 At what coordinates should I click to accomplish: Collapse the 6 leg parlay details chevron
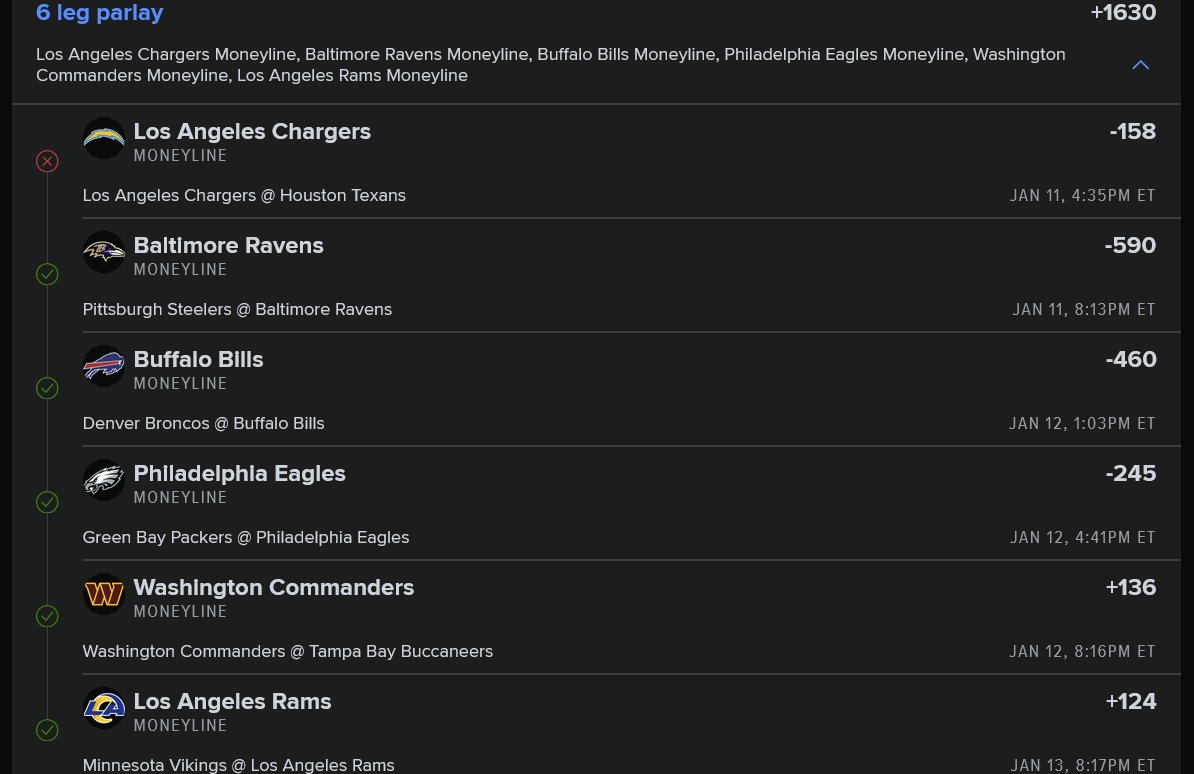pyautogui.click(x=1140, y=65)
